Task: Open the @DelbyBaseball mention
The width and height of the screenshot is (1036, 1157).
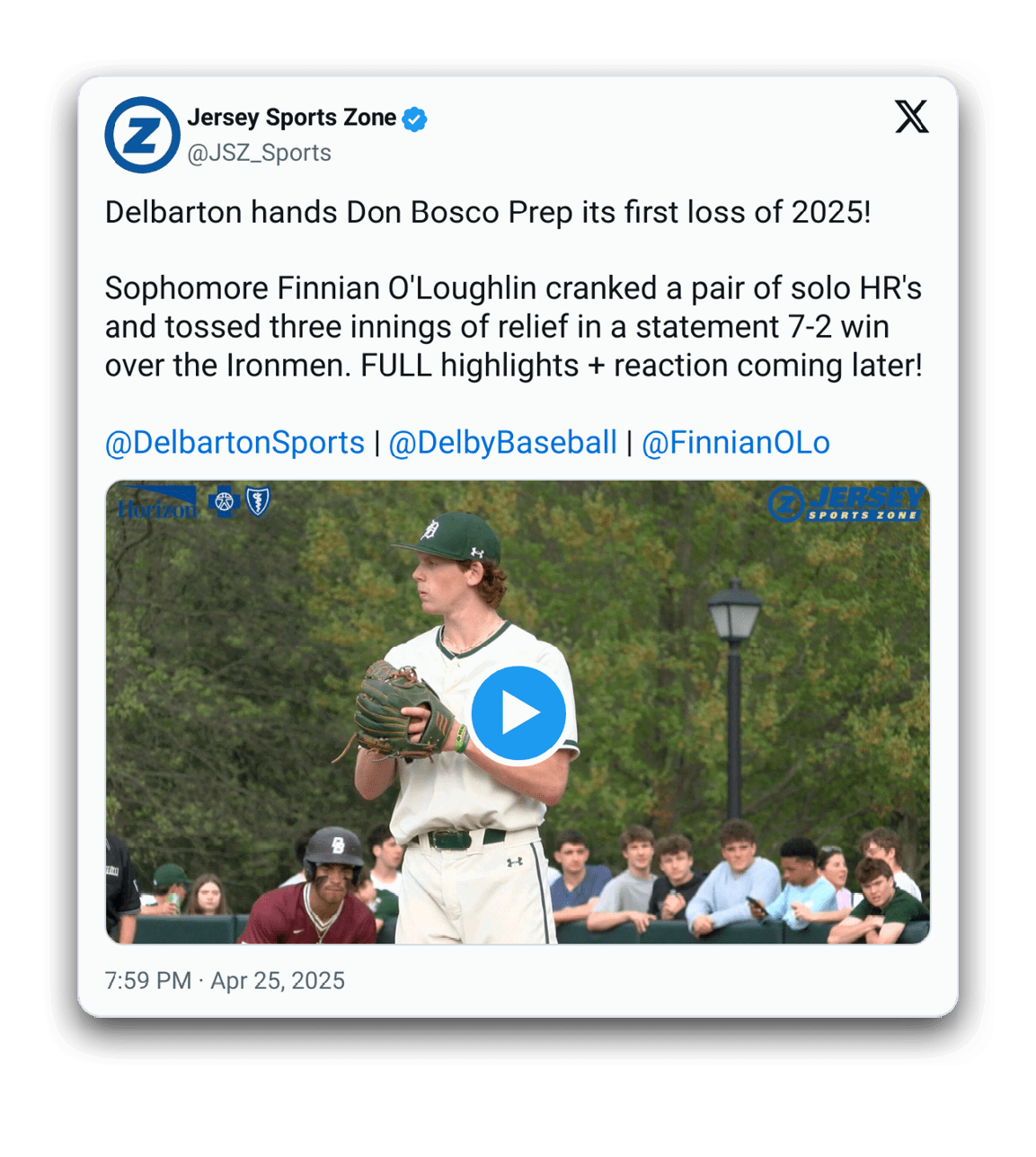Action: tap(502, 443)
